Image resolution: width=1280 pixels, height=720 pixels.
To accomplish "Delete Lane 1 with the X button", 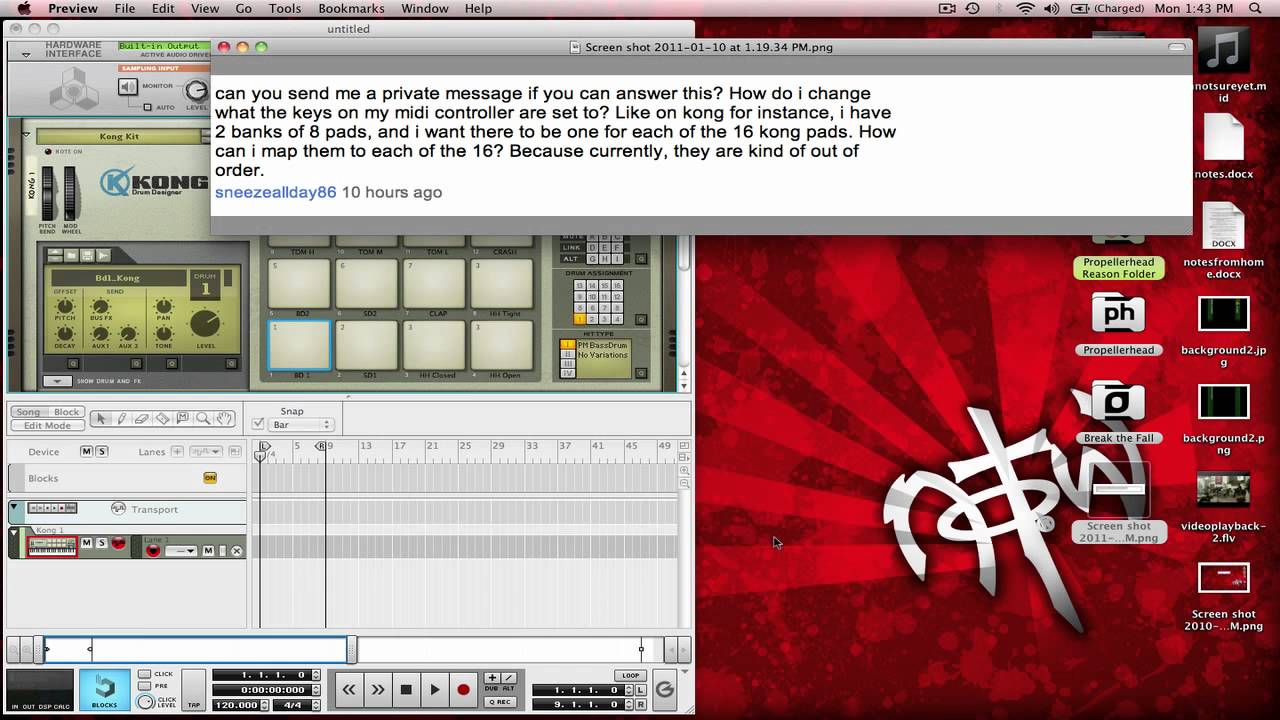I will click(x=237, y=551).
